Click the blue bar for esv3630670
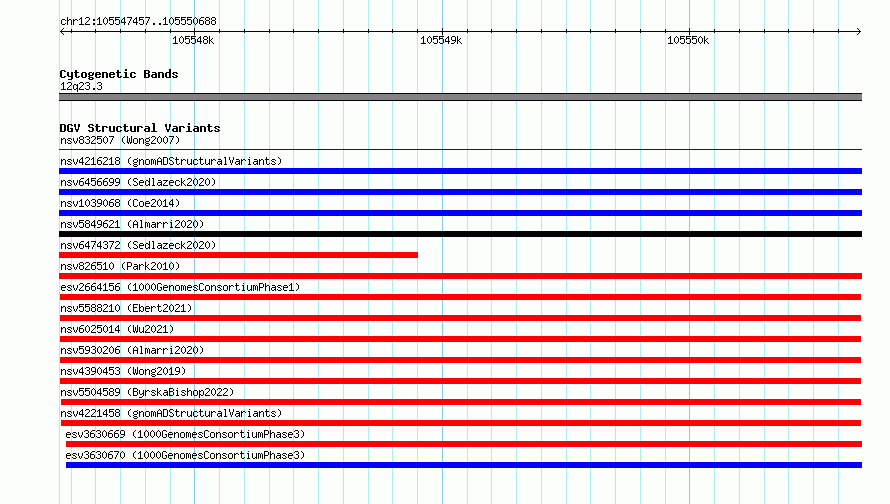Viewport: 890px width, 504px height. point(464,465)
